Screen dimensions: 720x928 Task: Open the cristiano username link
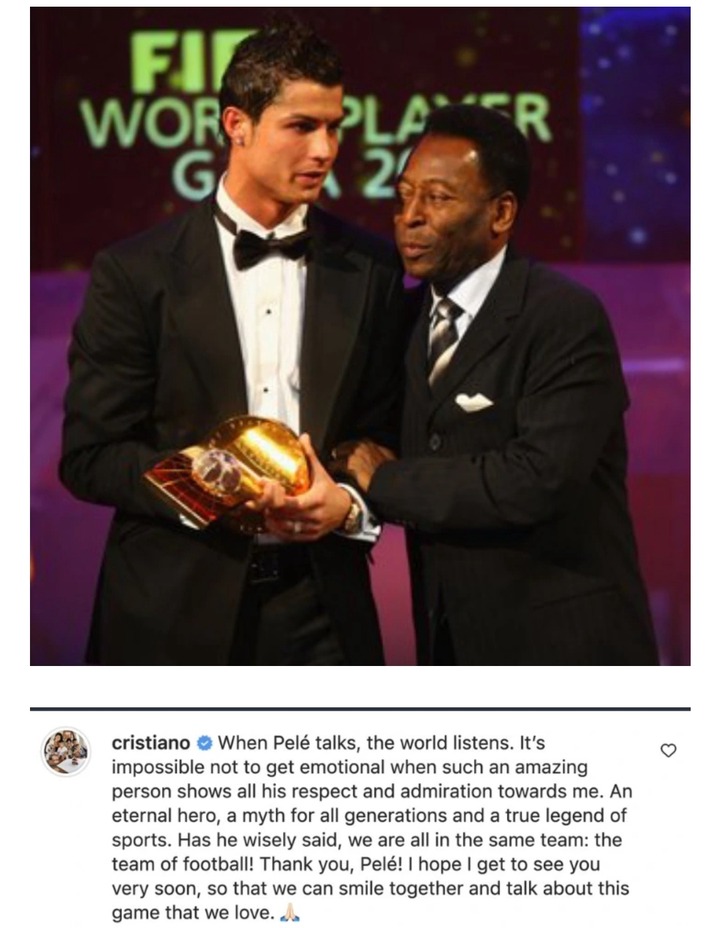click(151, 743)
